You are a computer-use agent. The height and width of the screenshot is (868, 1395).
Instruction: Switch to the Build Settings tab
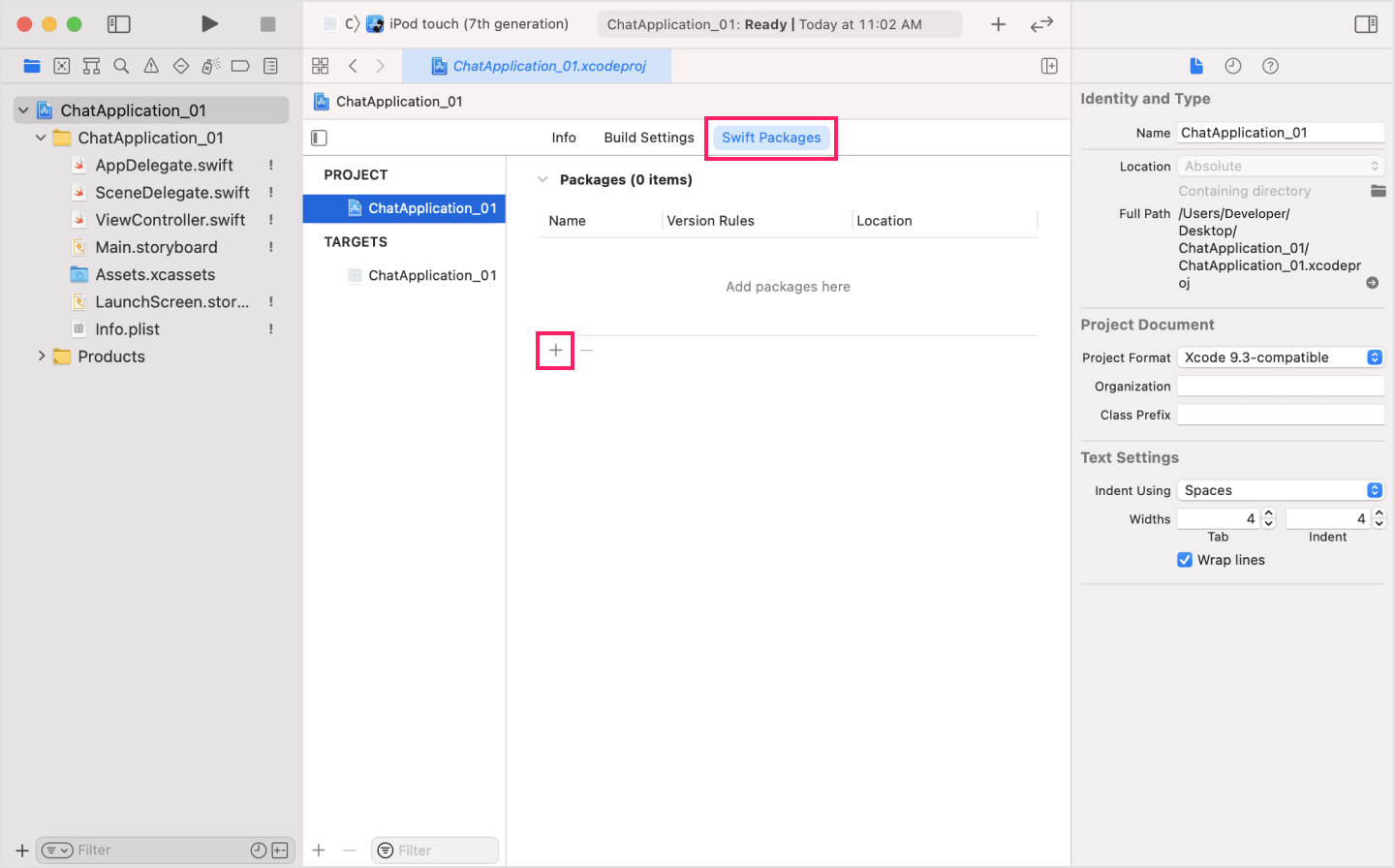pyautogui.click(x=649, y=138)
